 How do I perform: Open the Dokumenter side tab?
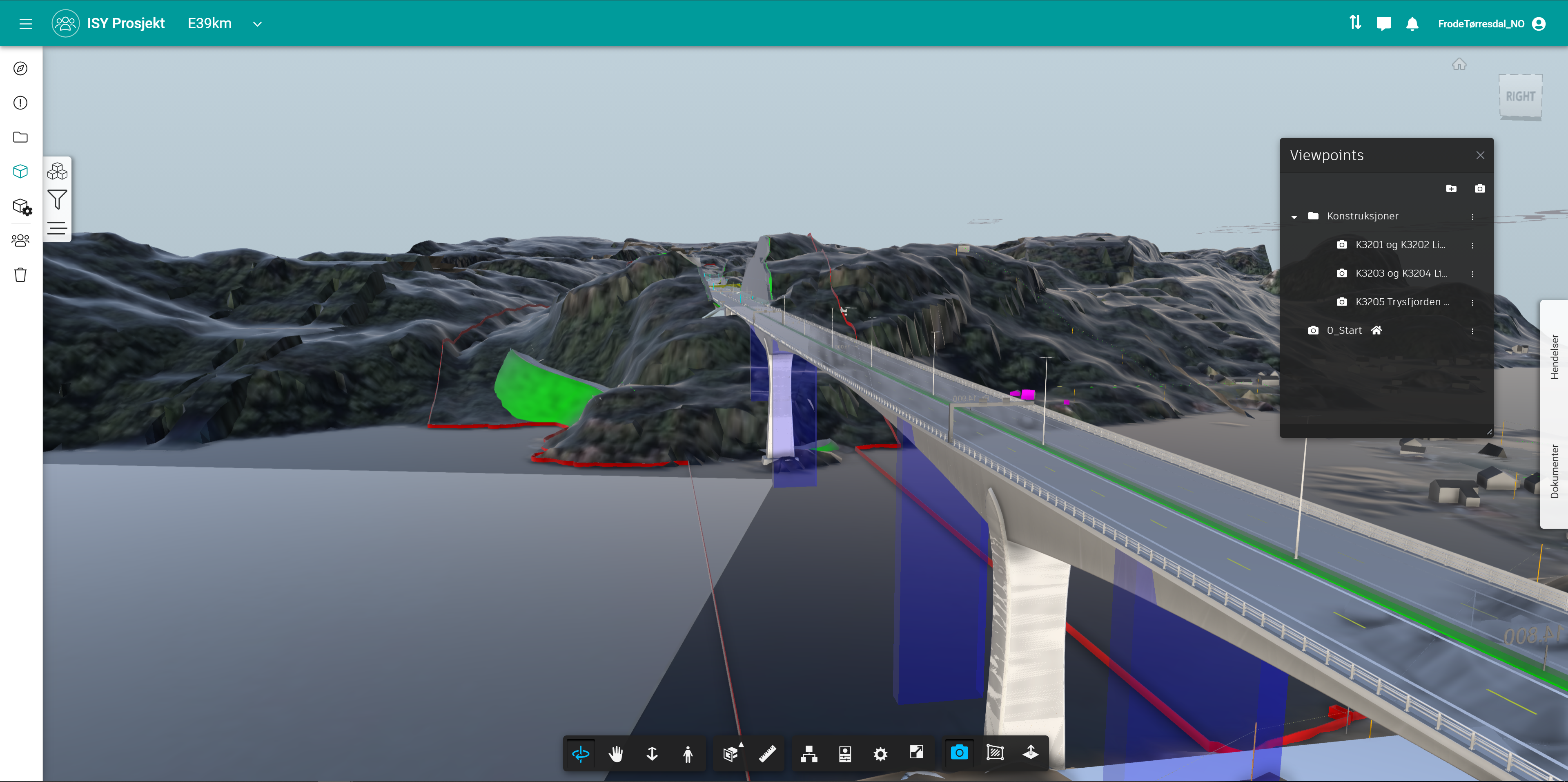pyautogui.click(x=1554, y=471)
